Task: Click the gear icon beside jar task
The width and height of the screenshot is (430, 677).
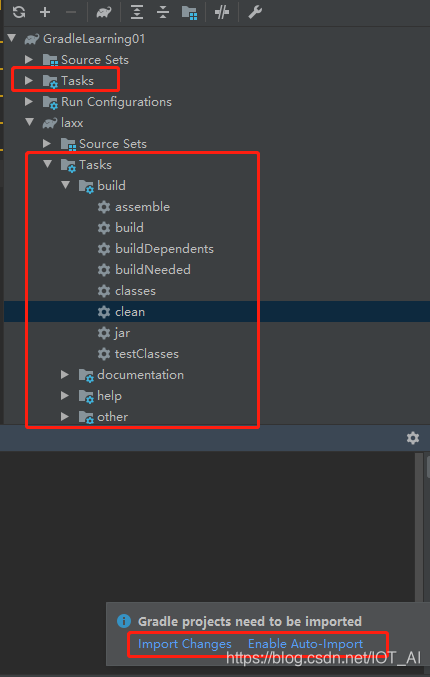Action: 104,333
